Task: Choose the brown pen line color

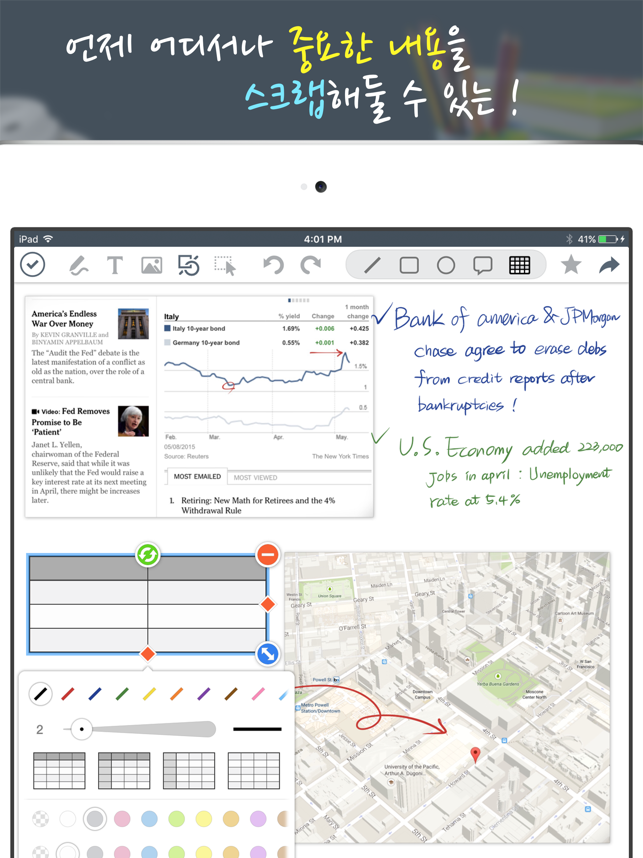Action: tap(231, 694)
